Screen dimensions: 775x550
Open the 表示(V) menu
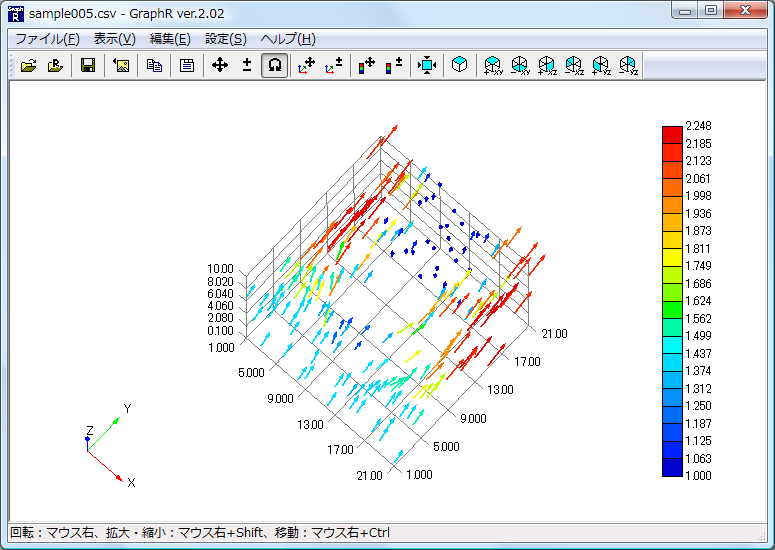114,39
